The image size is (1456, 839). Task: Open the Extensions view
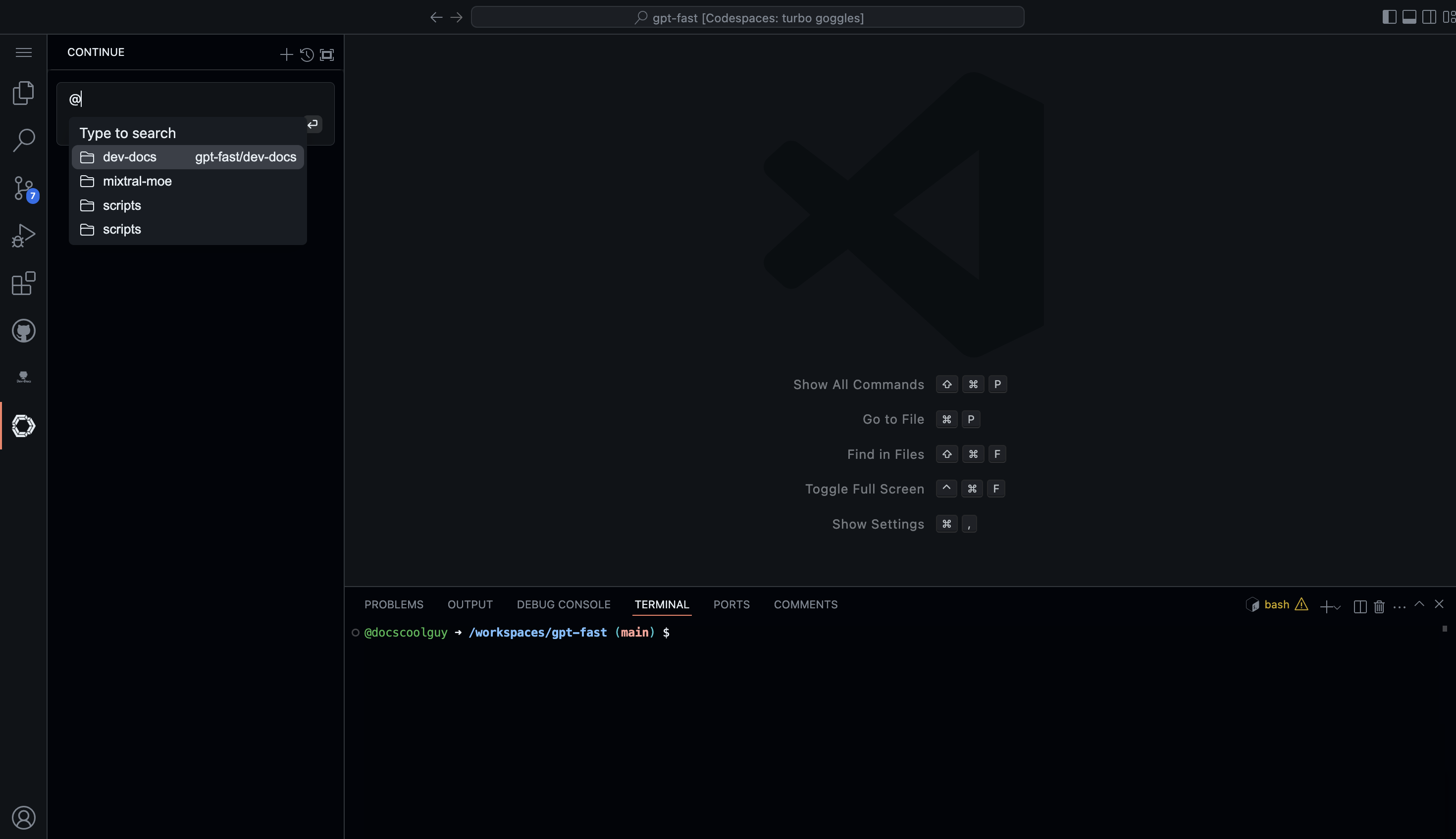[23, 283]
